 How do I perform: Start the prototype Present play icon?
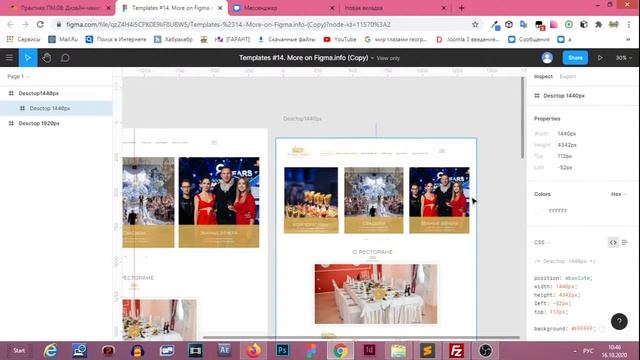[600, 58]
